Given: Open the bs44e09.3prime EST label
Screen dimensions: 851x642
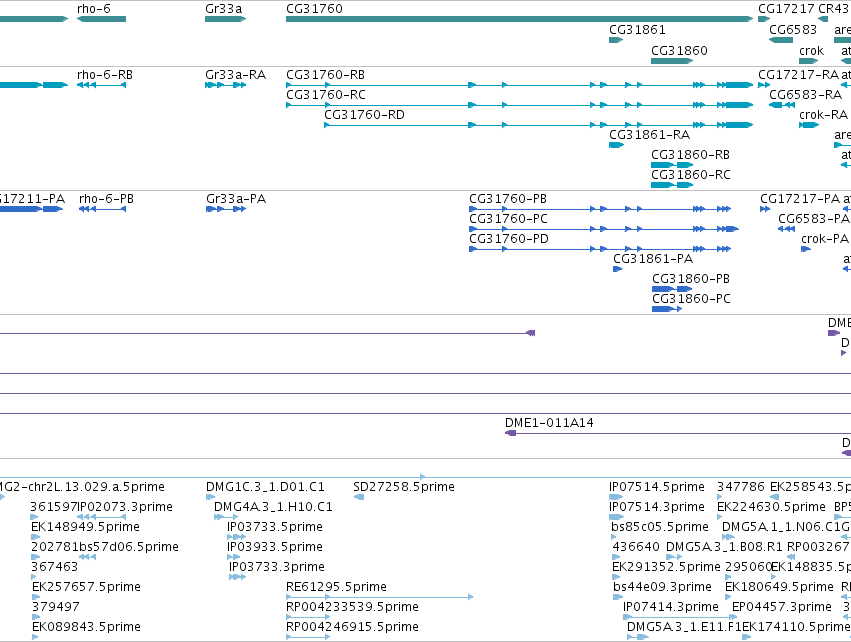Looking at the screenshot, I should (x=662, y=588).
